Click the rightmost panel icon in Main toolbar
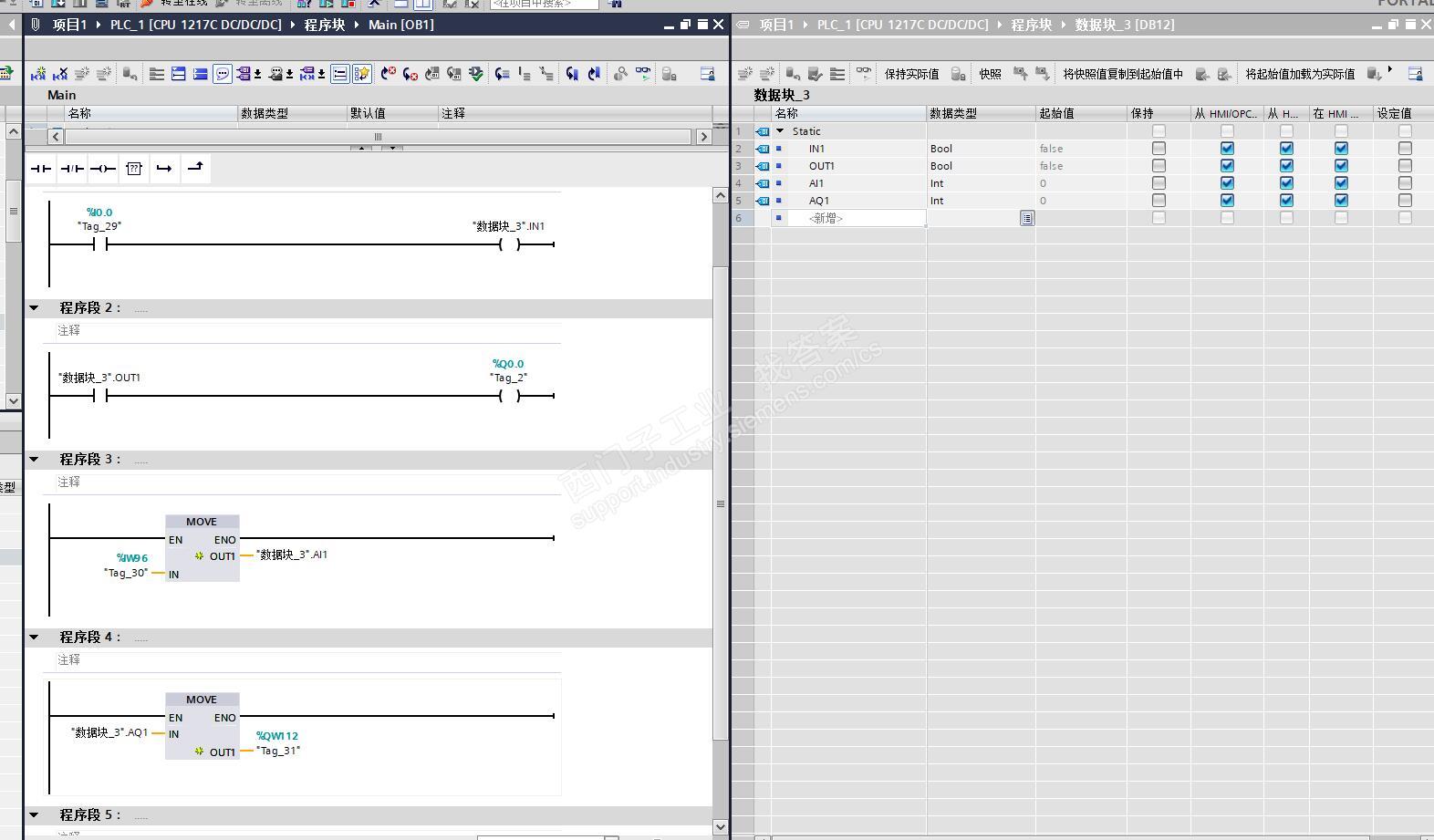 click(x=707, y=74)
